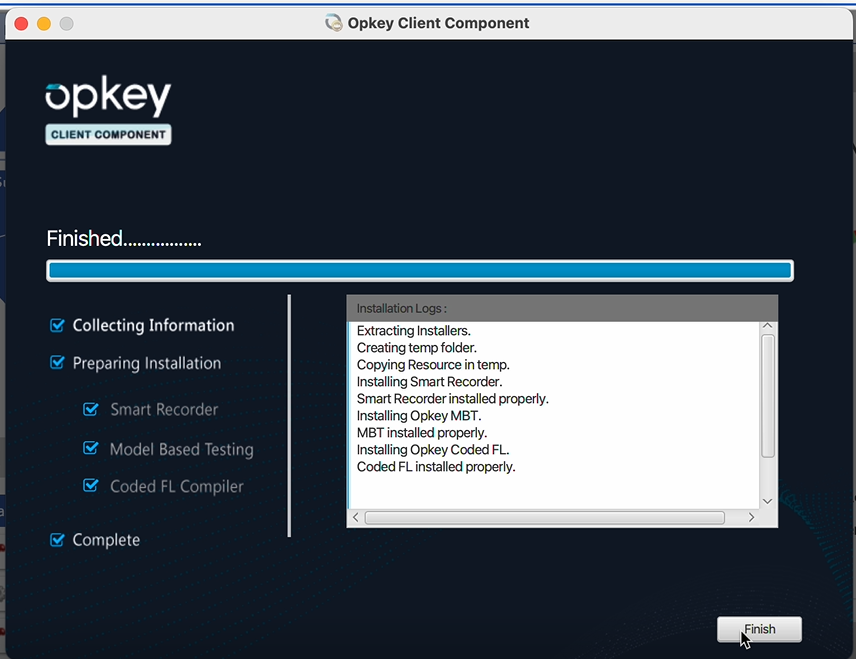The image size is (856, 659).
Task: Click the logs scroll right arrow
Action: [x=751, y=517]
